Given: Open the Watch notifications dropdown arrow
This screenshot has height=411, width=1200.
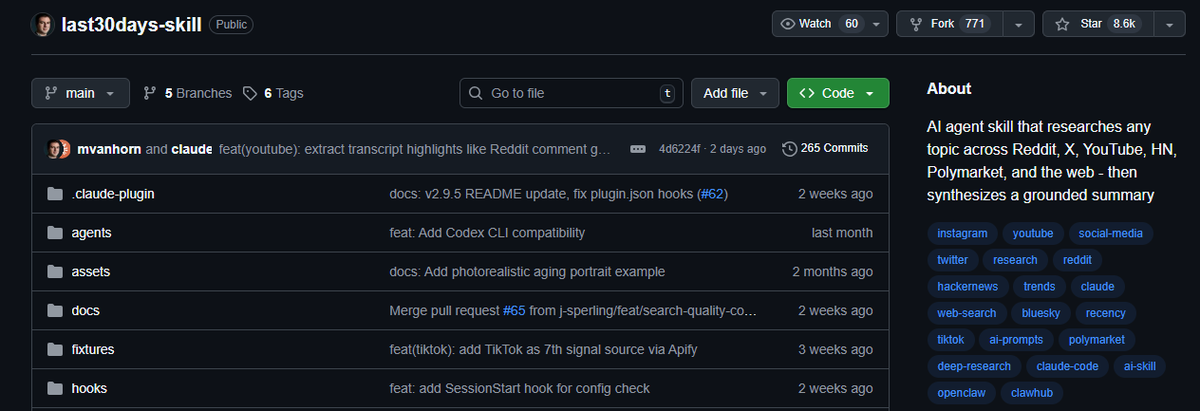Looking at the screenshot, I should (877, 24).
